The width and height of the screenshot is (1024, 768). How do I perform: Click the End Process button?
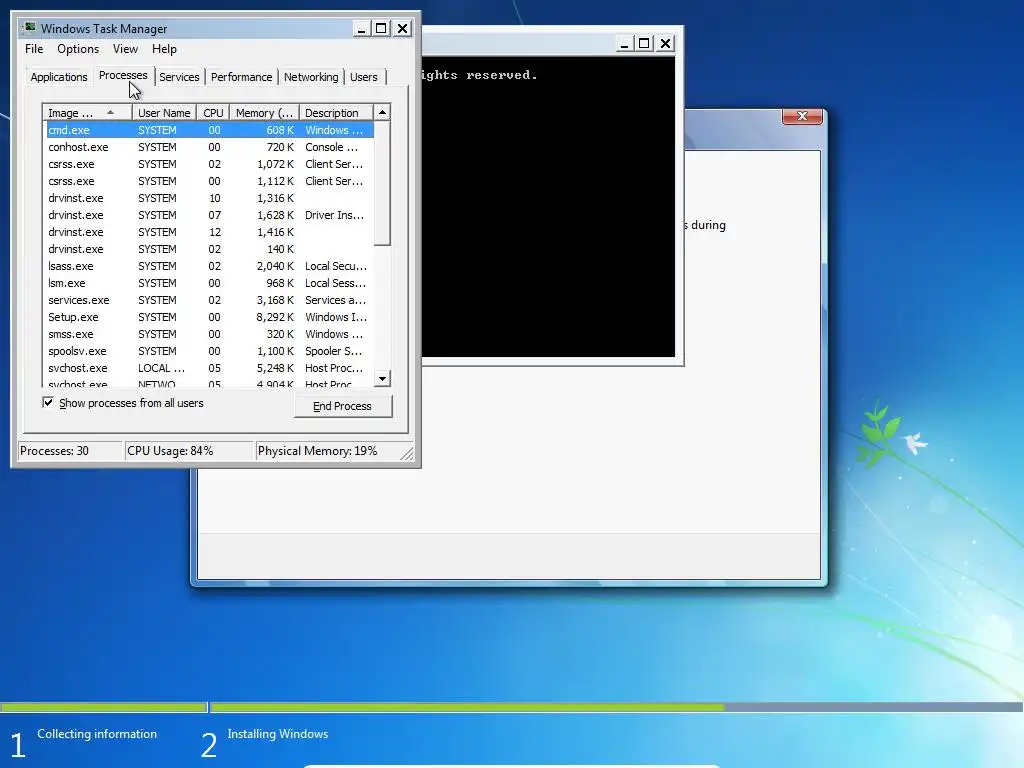pos(342,406)
